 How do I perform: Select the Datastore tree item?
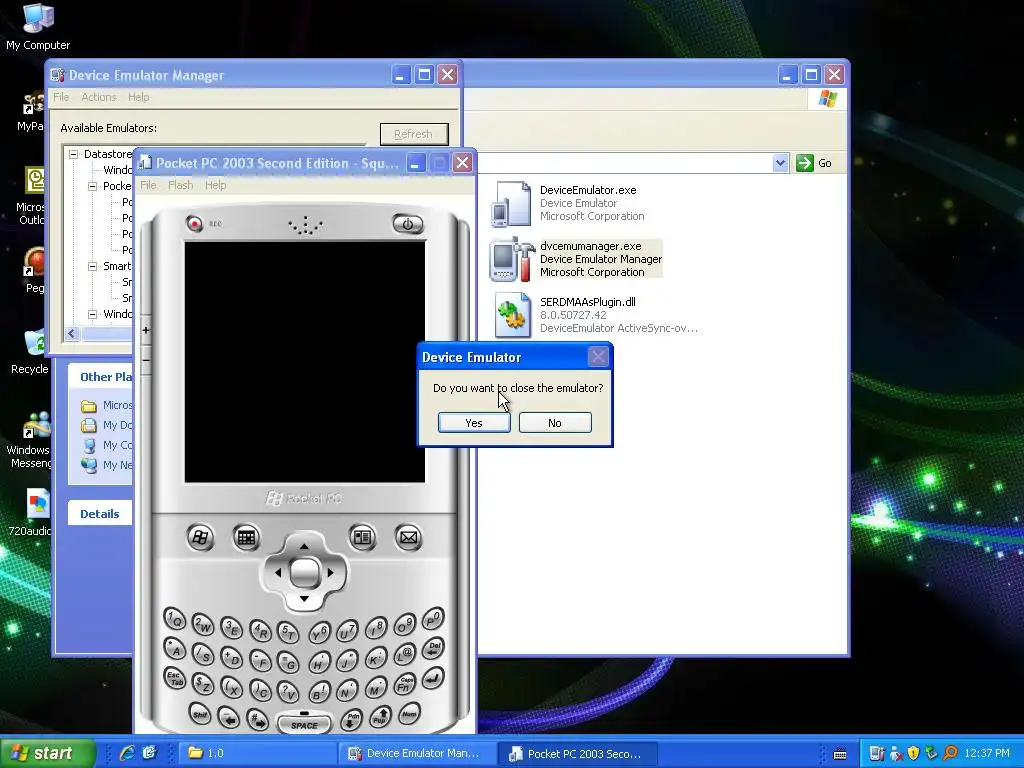tap(108, 154)
